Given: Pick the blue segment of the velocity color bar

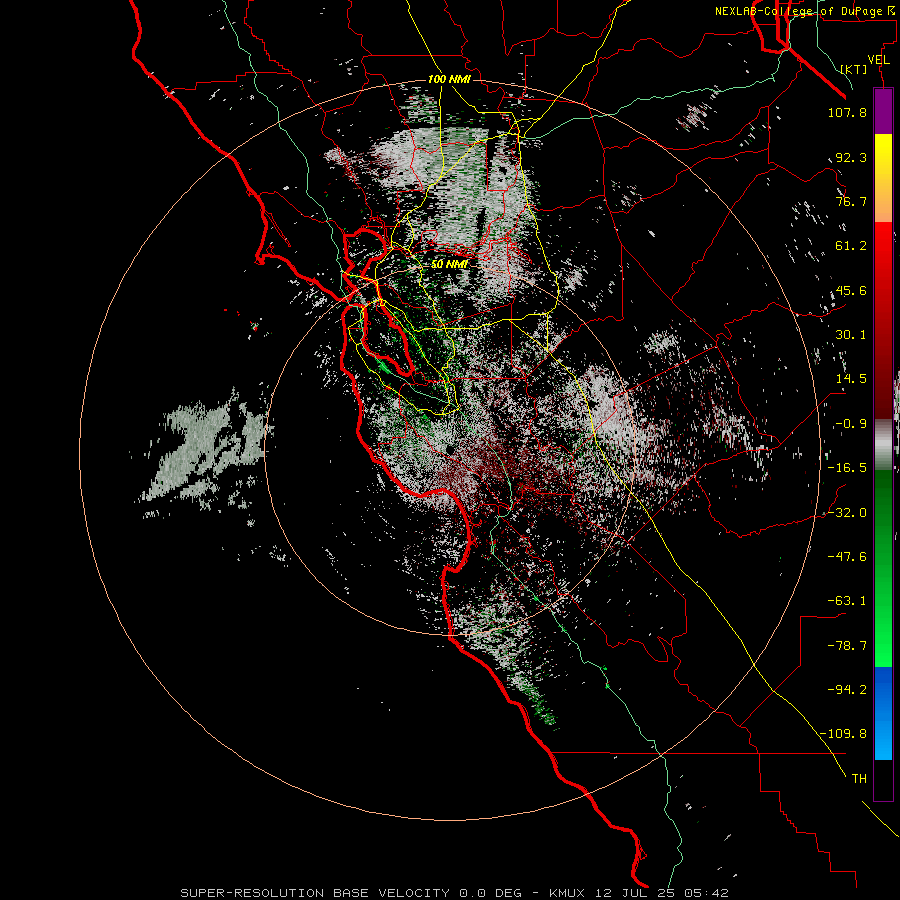Looking at the screenshot, I should click(883, 713).
